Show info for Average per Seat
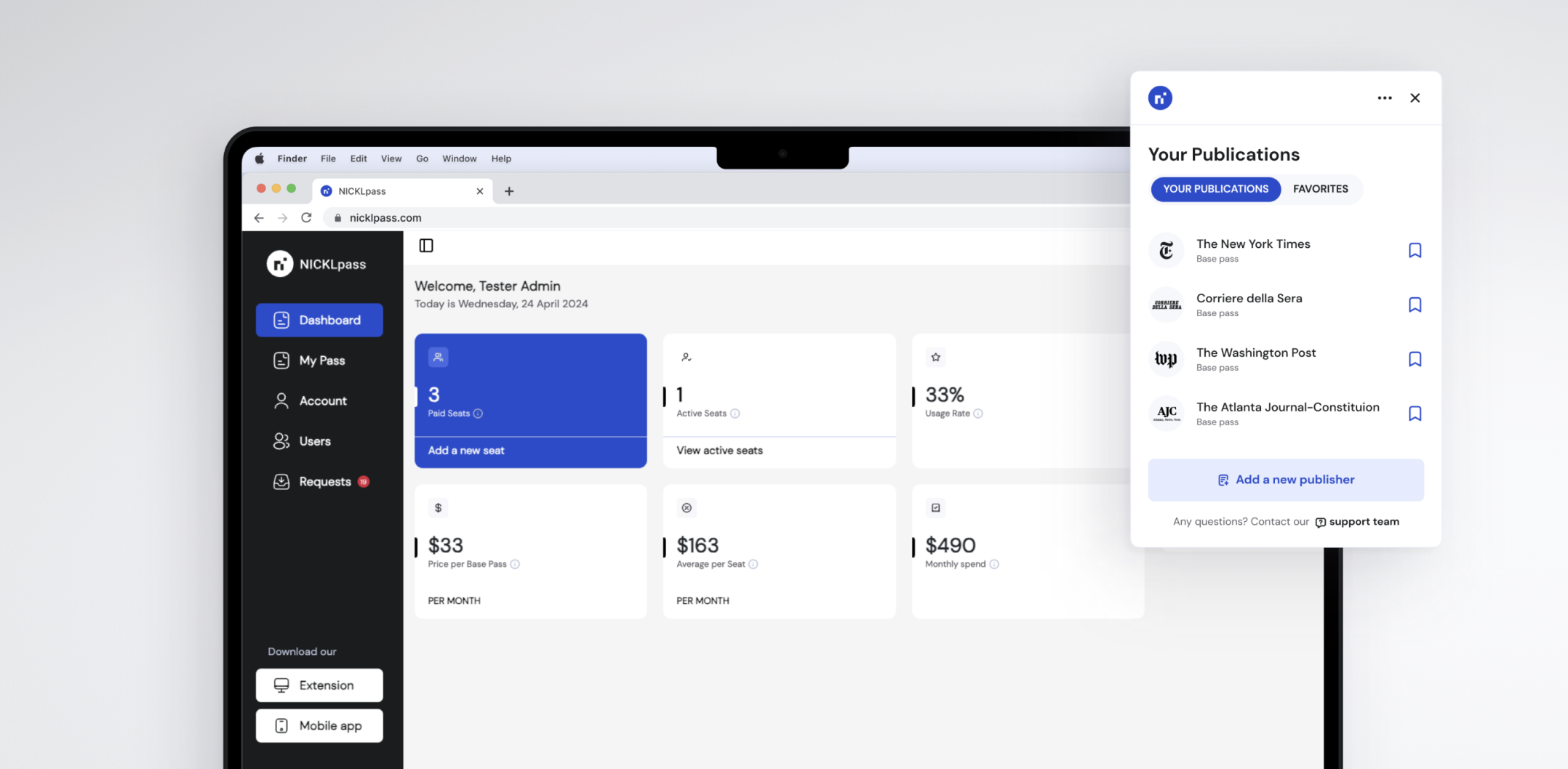 coord(753,564)
